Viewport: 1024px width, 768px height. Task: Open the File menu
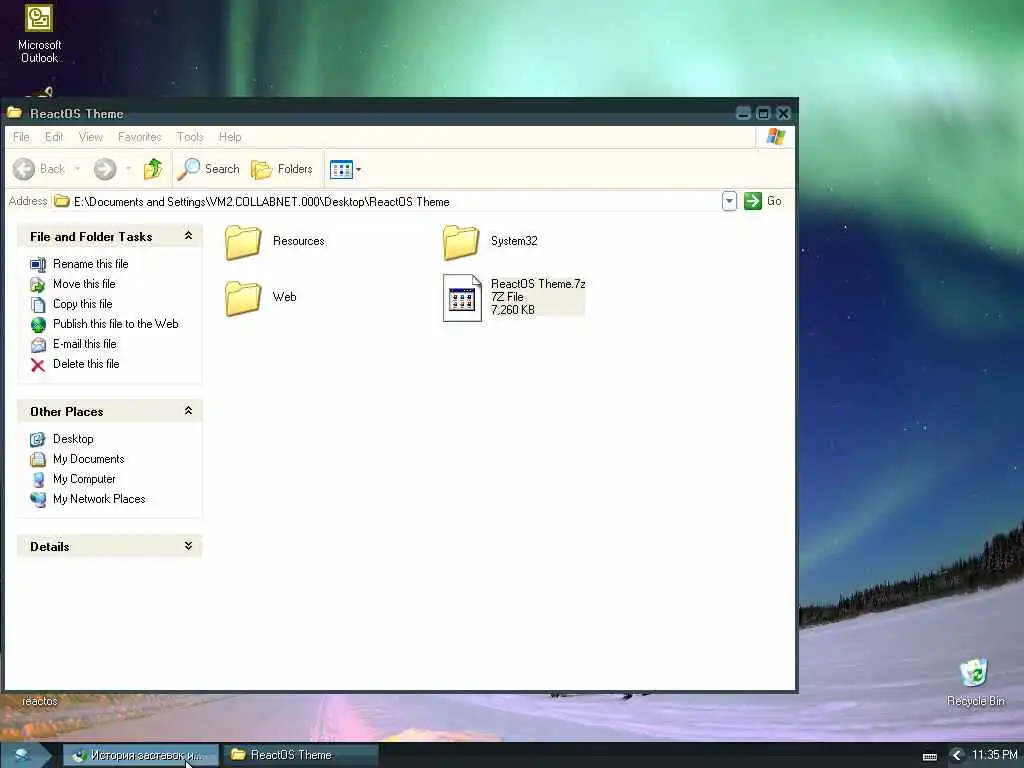[x=22, y=136]
